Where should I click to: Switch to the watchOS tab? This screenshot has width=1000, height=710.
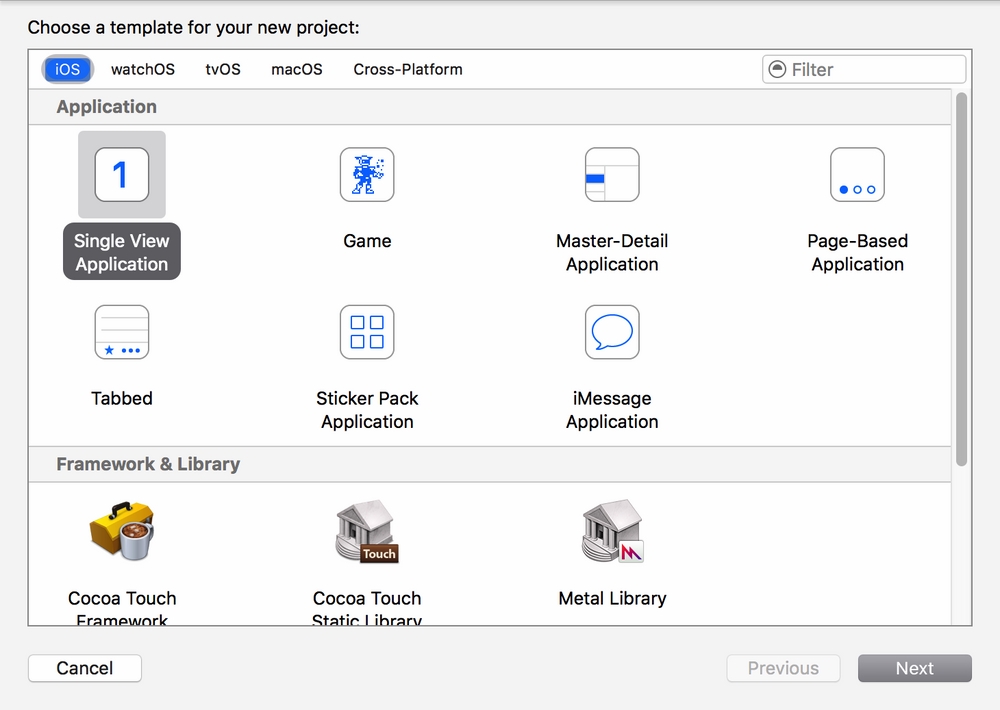pos(142,69)
